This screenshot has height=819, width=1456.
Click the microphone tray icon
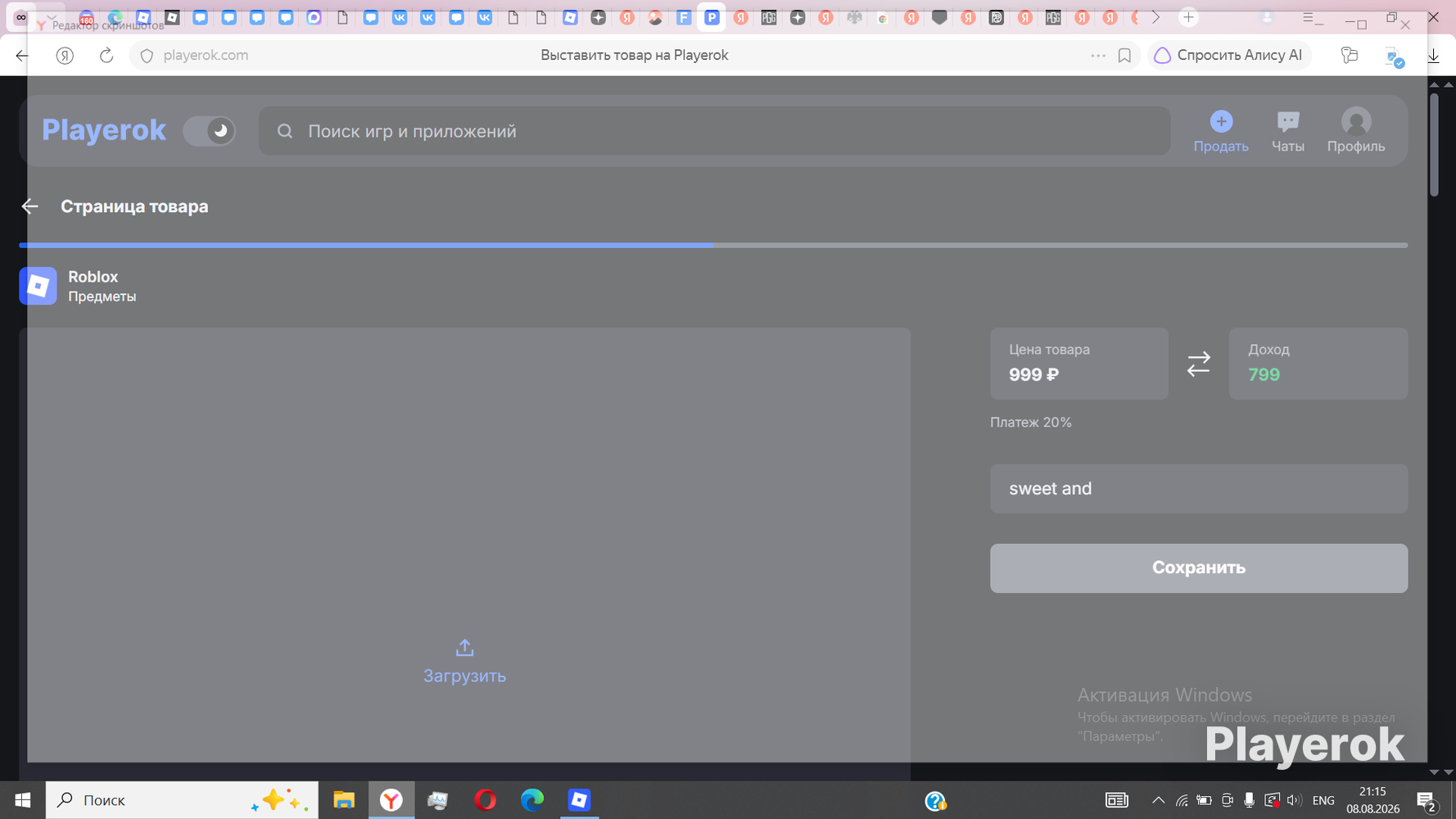tap(1249, 800)
